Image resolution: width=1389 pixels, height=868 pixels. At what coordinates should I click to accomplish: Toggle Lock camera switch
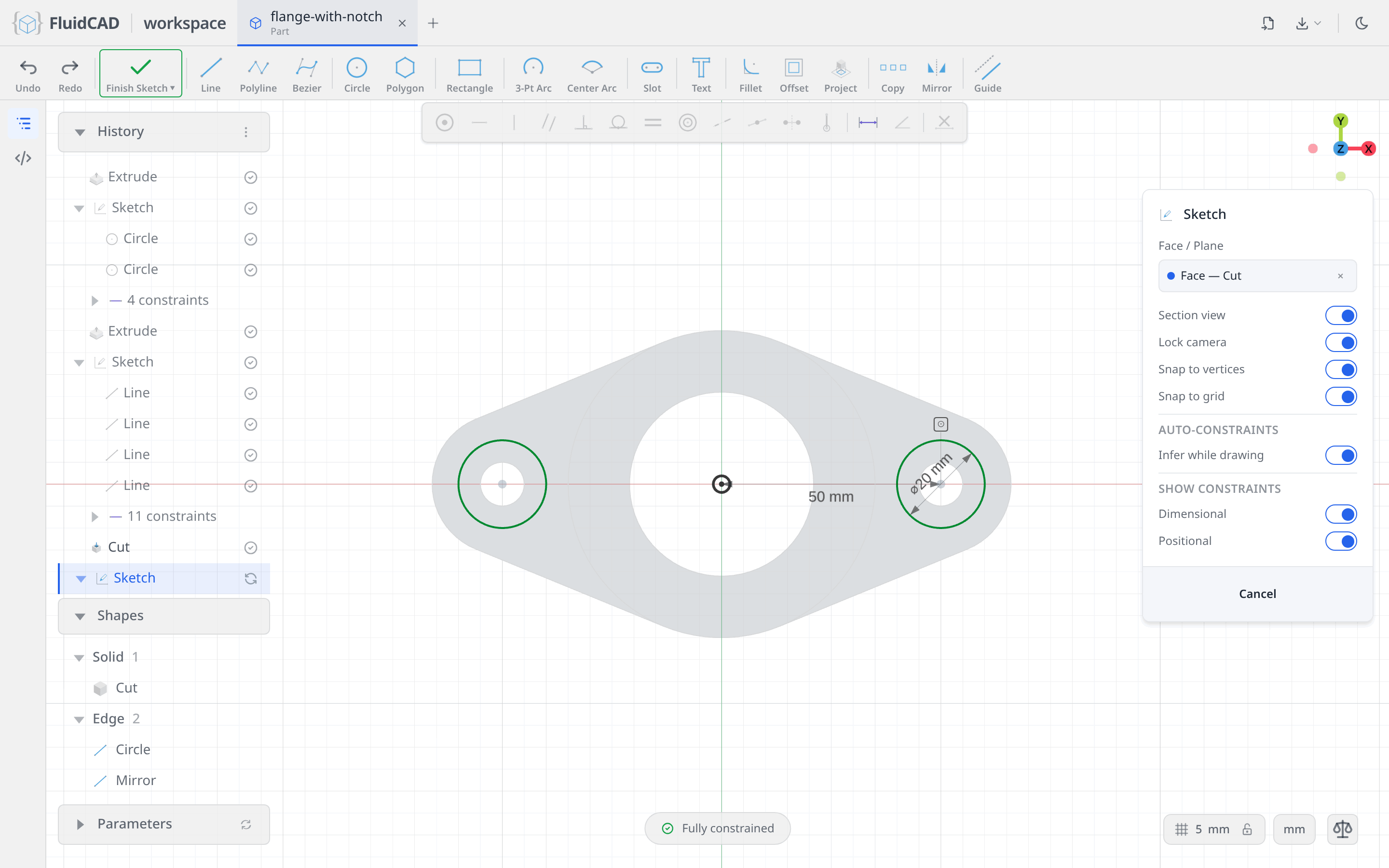coord(1341,342)
